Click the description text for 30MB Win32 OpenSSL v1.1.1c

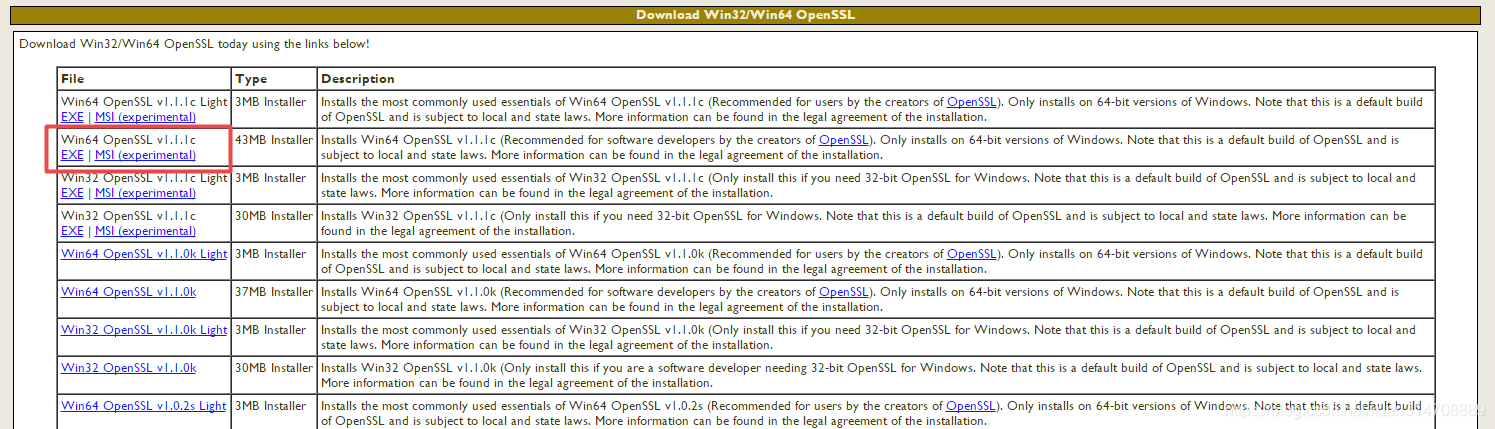coord(864,224)
